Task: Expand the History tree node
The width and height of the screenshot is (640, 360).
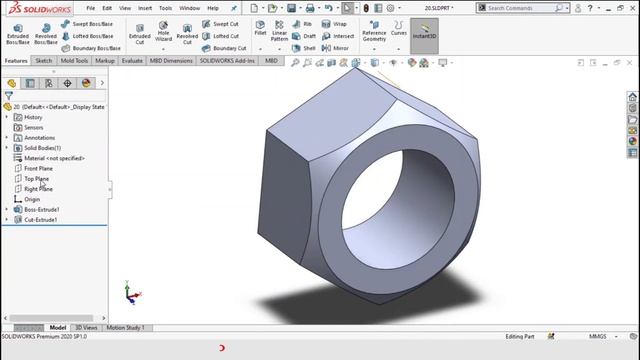Action: (x=7, y=117)
